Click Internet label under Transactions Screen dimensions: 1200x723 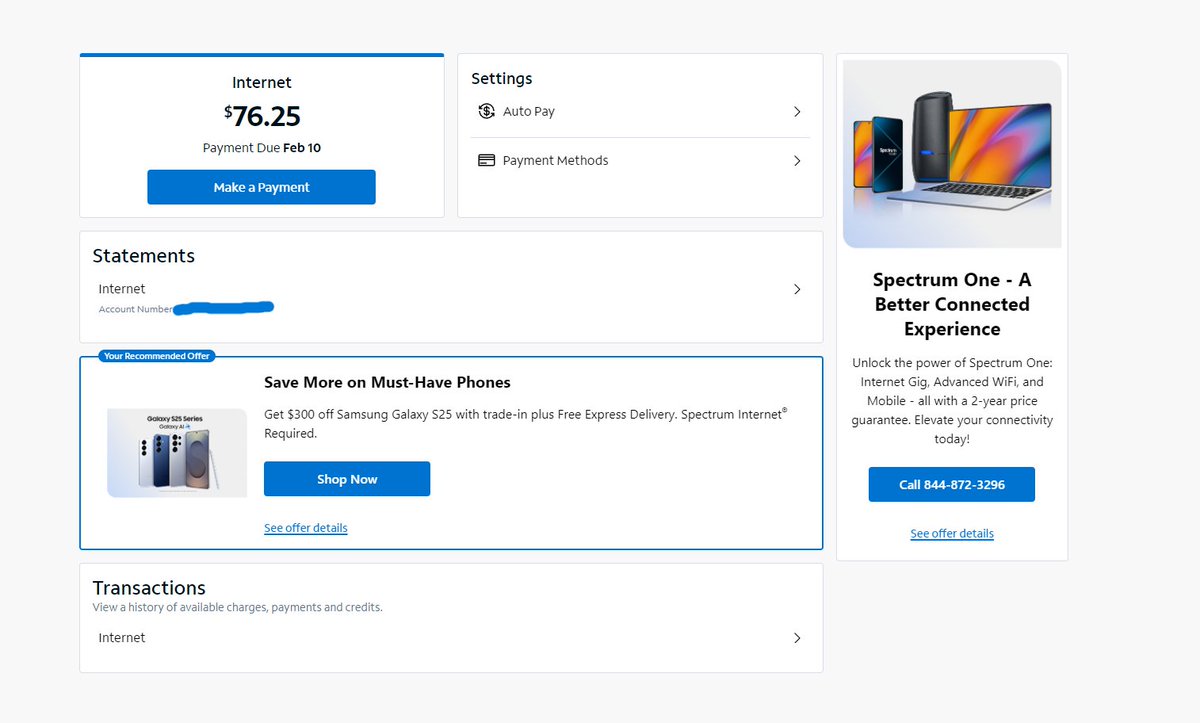[122, 638]
